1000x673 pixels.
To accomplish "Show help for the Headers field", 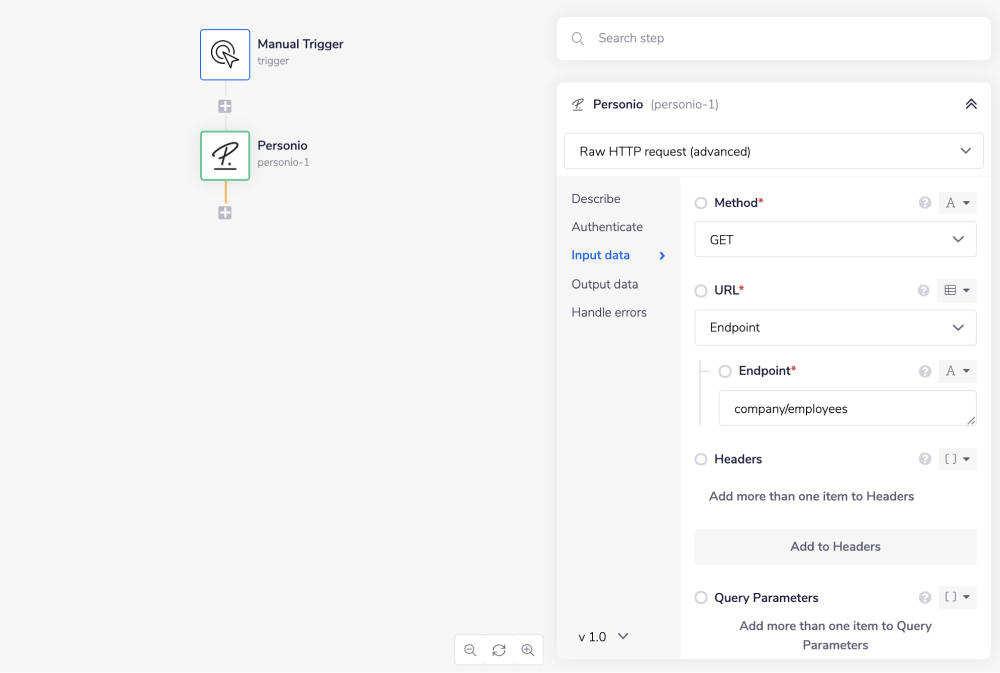I will [x=925, y=459].
